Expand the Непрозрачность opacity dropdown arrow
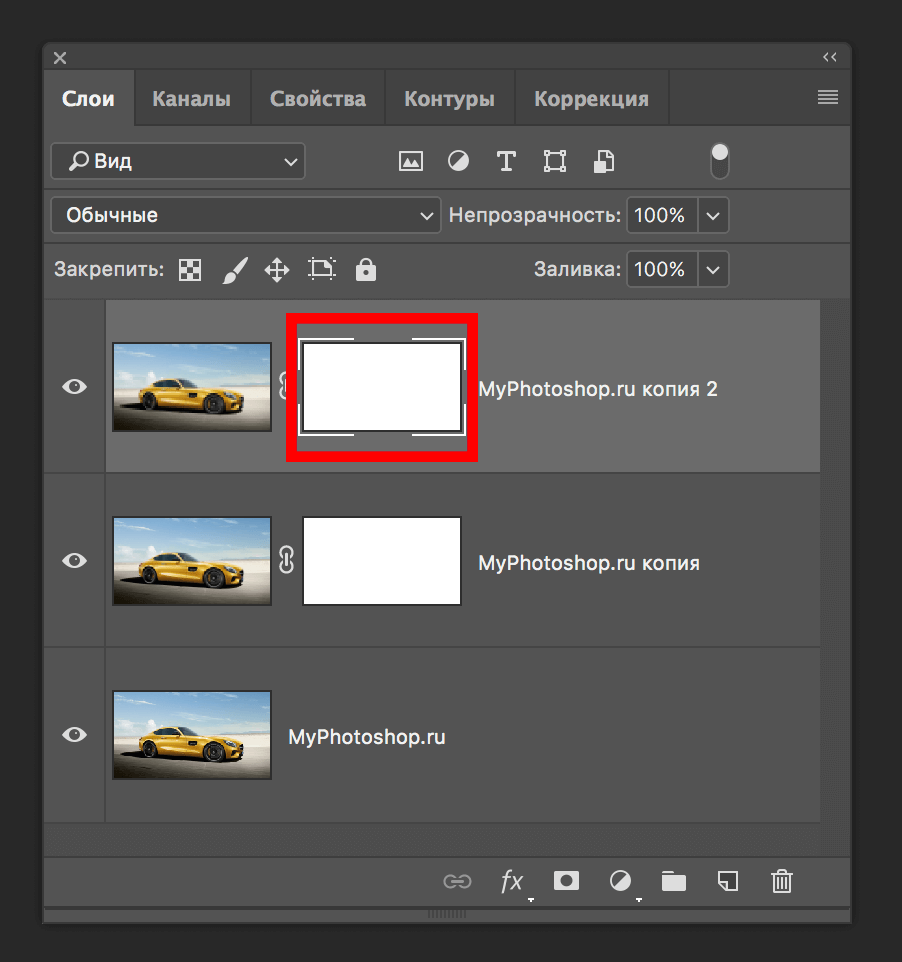 713,215
